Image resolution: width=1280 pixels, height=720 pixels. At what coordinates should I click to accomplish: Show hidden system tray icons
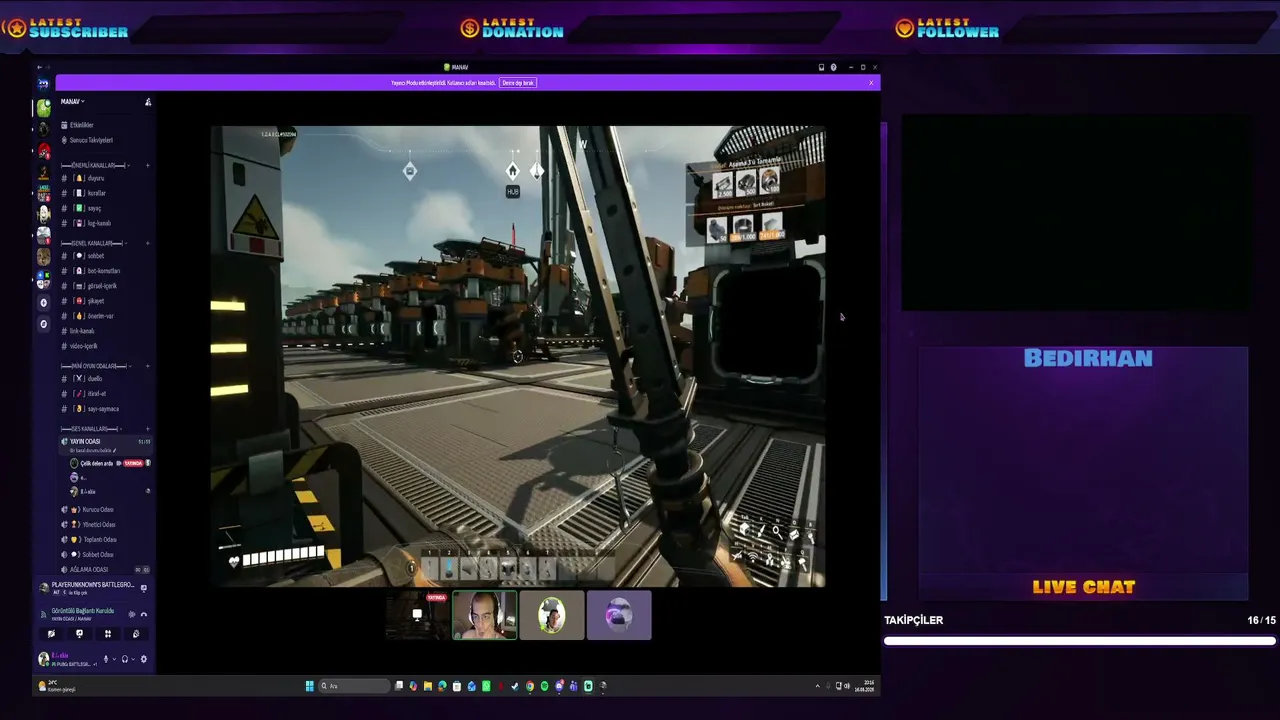817,686
